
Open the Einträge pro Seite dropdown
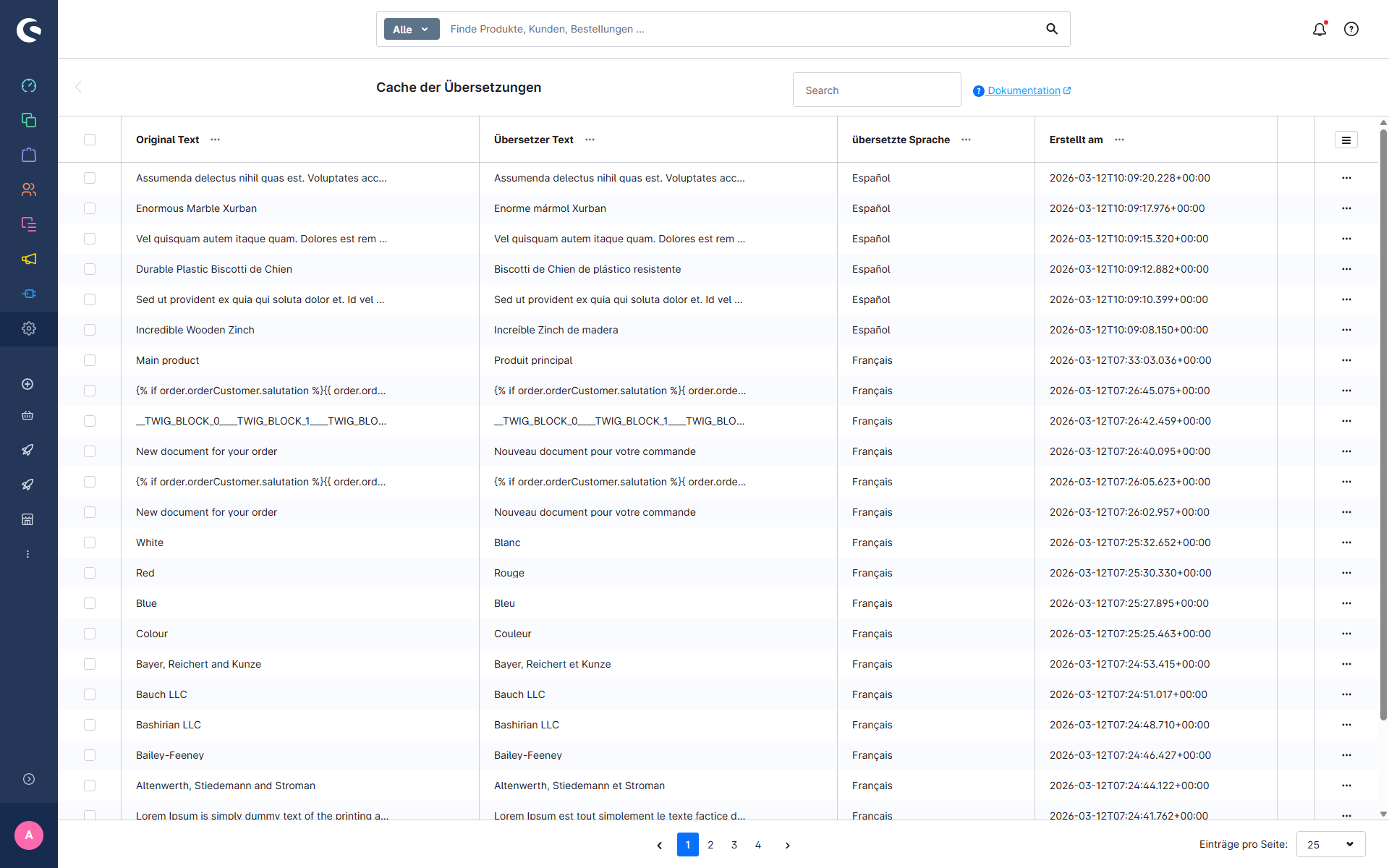[x=1330, y=844]
